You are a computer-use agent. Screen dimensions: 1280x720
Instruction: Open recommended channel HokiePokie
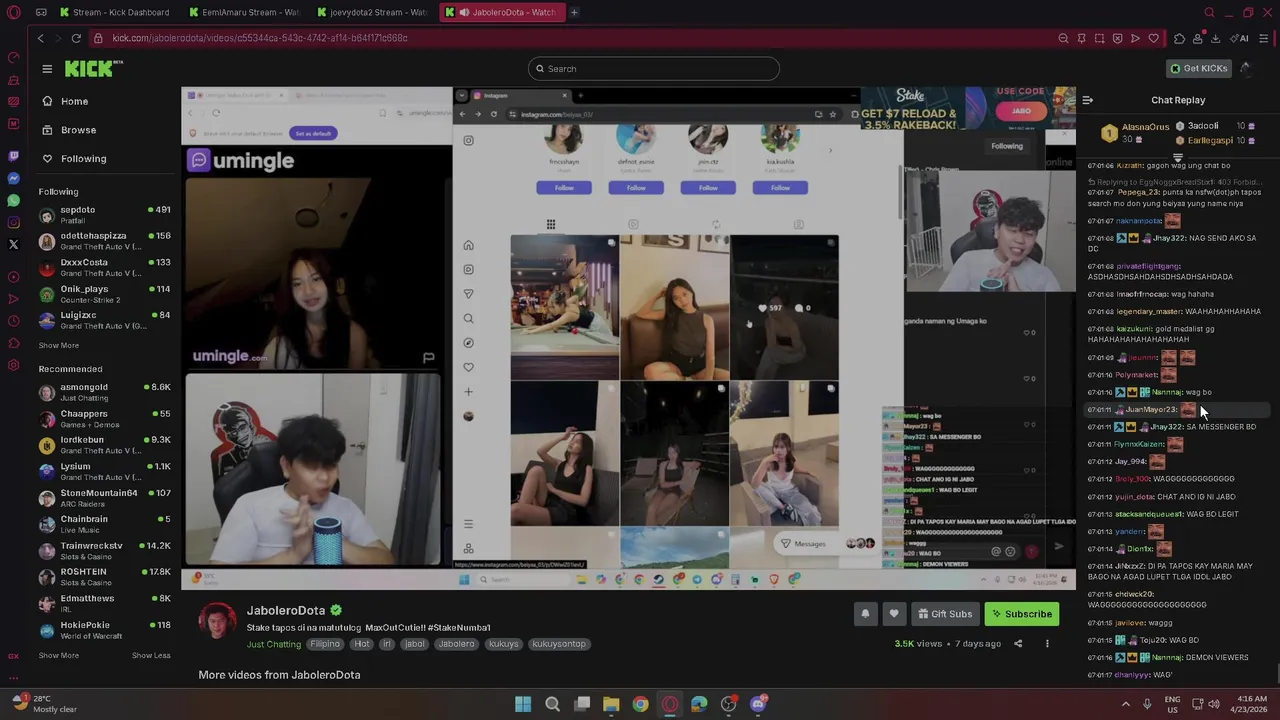coord(104,629)
